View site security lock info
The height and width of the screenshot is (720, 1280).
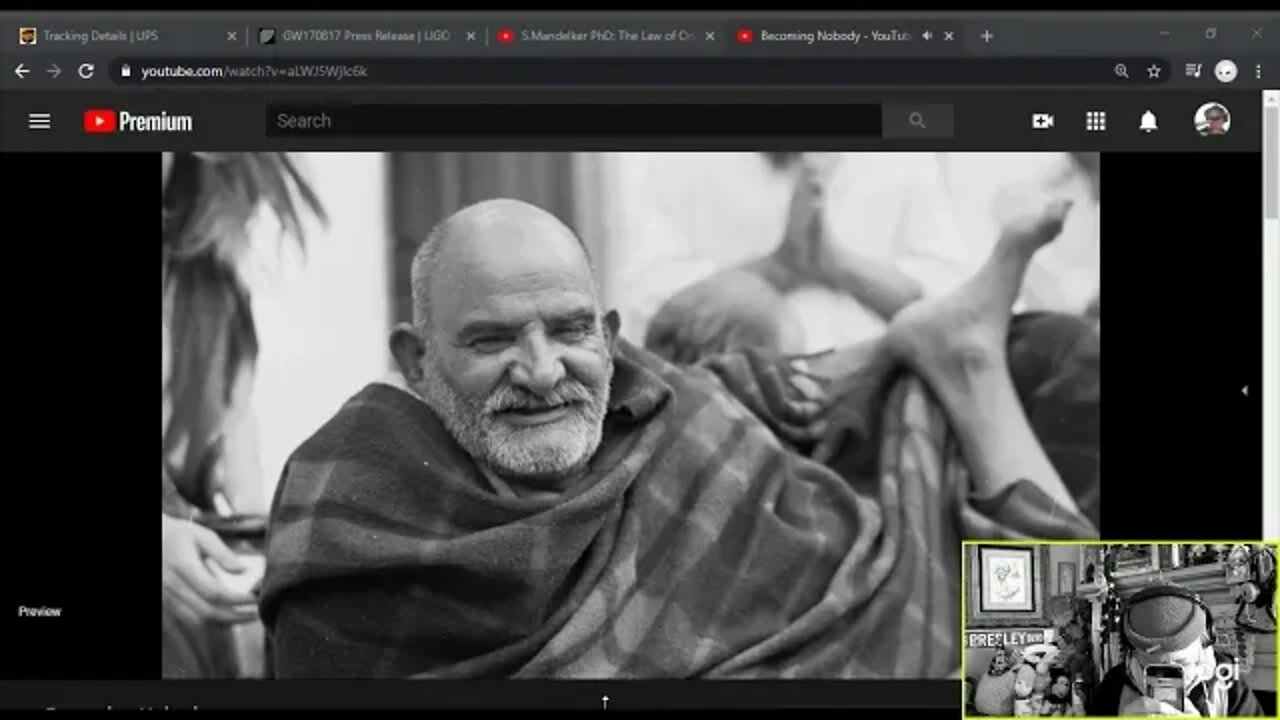(x=126, y=71)
